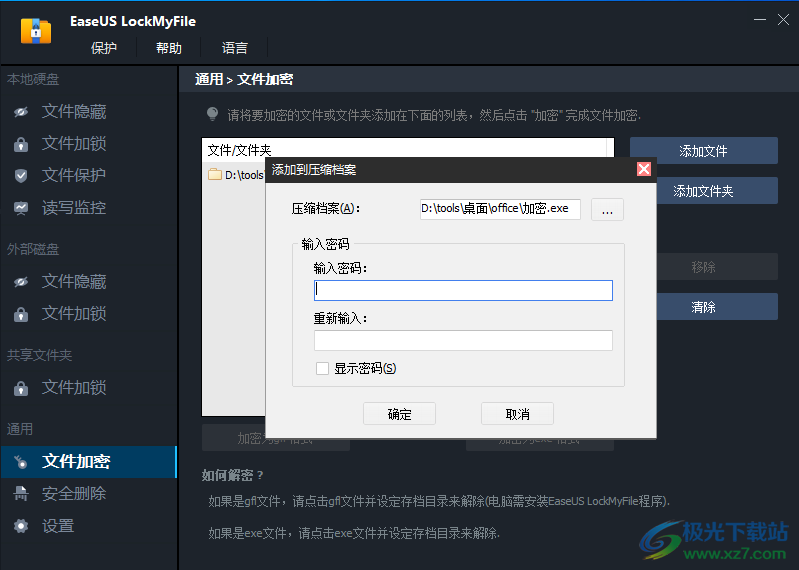
Task: Go to 文件保护 in sidebar
Action: pyautogui.click(x=89, y=175)
